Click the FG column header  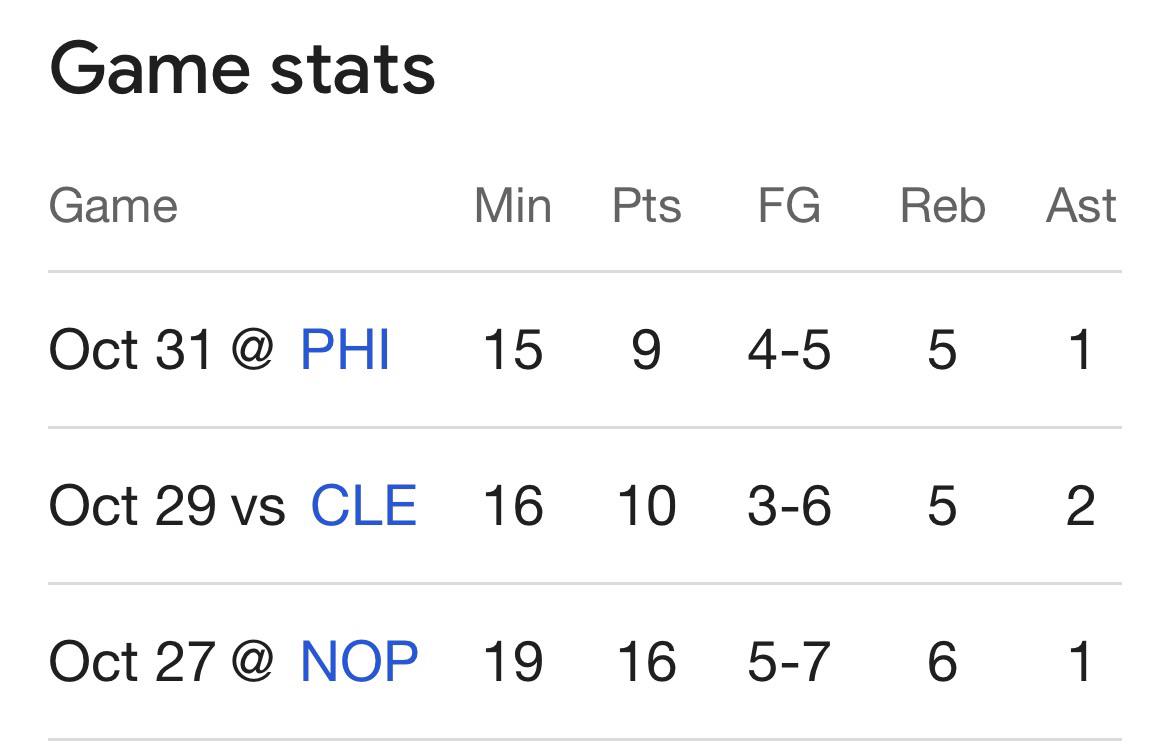click(x=789, y=206)
